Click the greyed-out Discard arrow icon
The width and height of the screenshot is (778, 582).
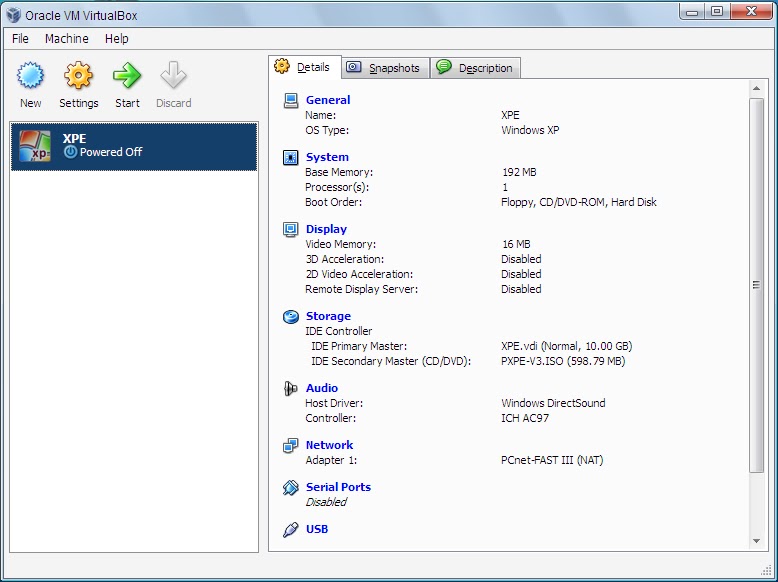[x=173, y=75]
